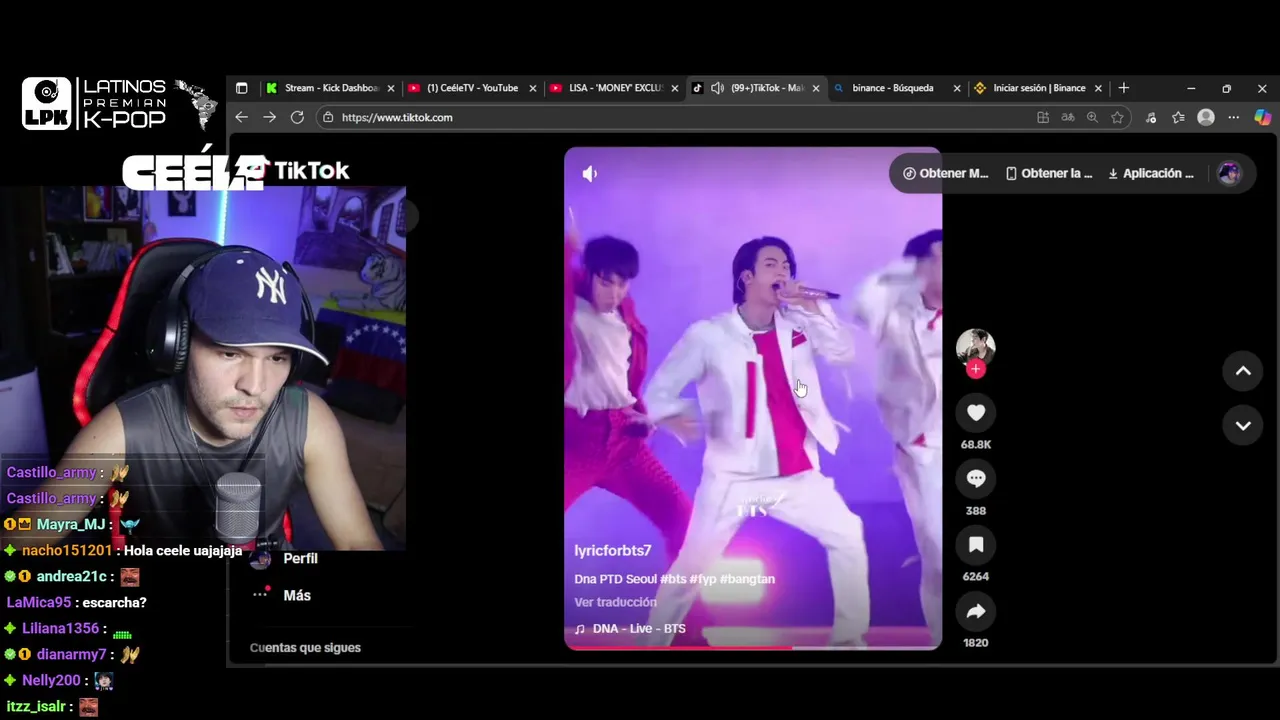This screenshot has width=1280, height=720.
Task: Click Nelly200 username in chat
Action: [51, 681]
